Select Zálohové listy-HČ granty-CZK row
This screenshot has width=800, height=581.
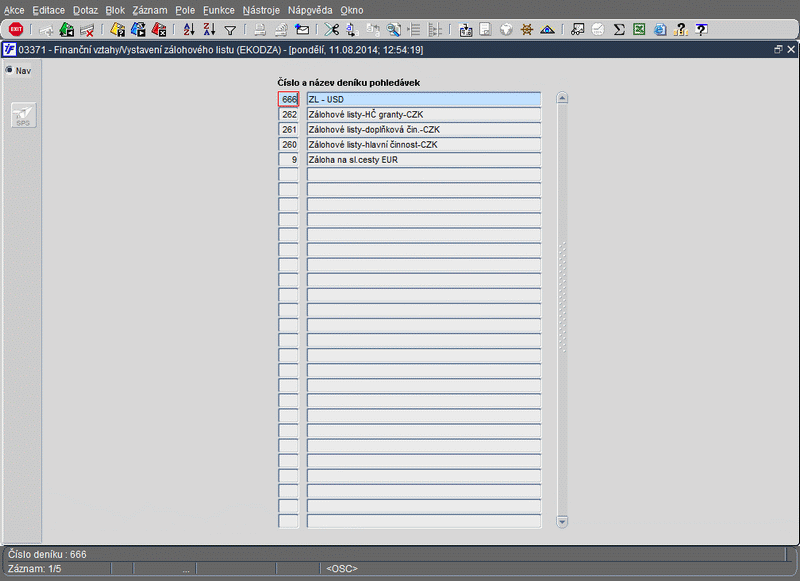click(x=423, y=114)
